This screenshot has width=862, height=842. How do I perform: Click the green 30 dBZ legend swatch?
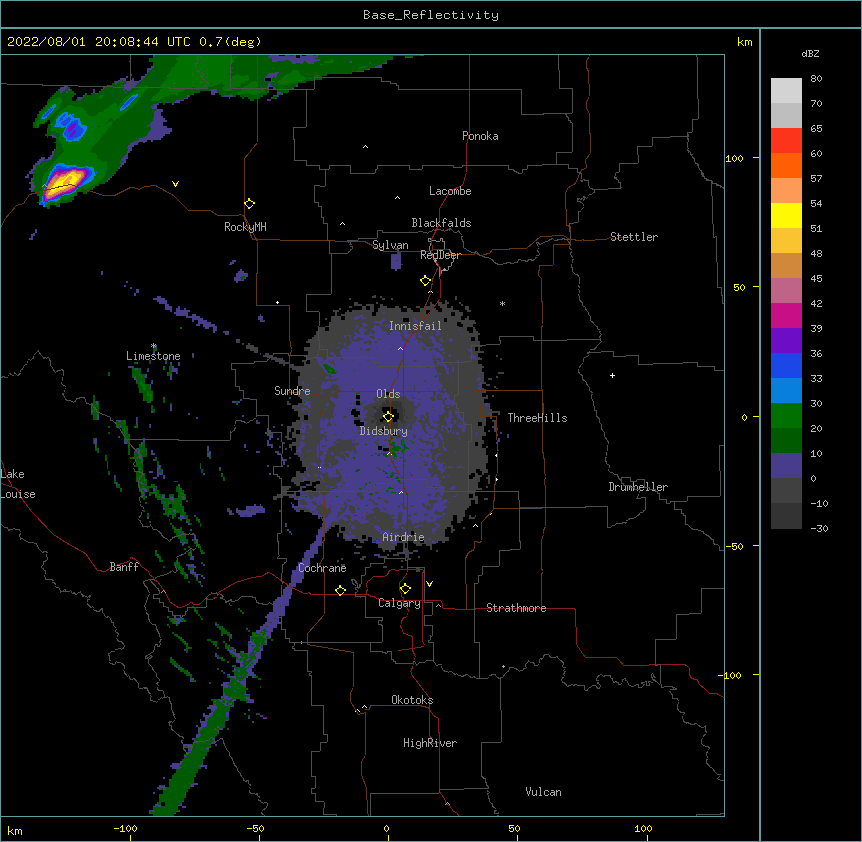pos(786,416)
